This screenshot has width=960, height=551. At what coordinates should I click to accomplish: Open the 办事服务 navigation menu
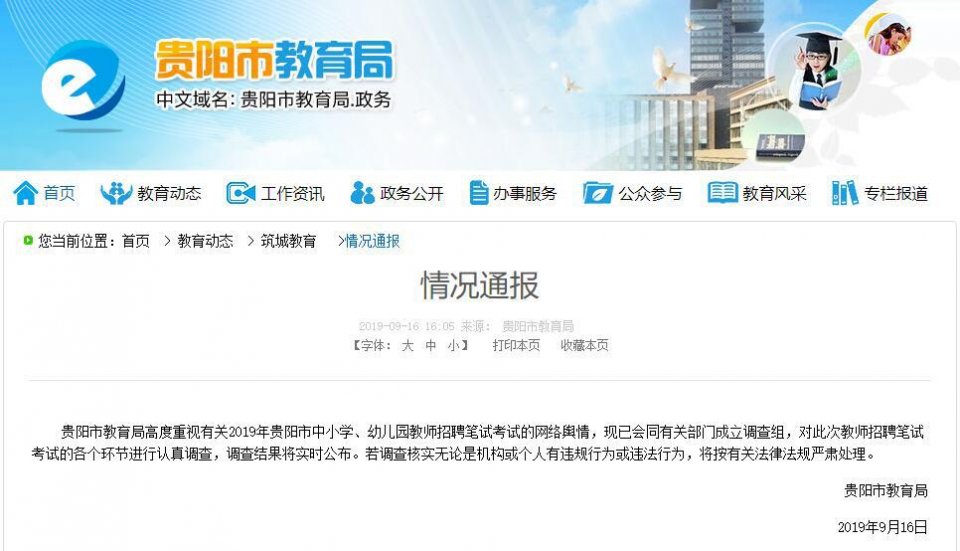[525, 194]
